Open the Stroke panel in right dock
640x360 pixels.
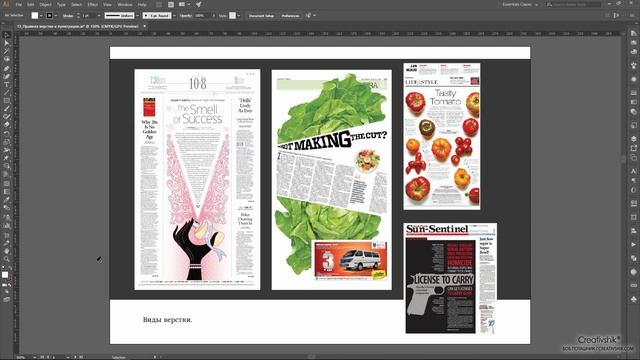[633, 93]
